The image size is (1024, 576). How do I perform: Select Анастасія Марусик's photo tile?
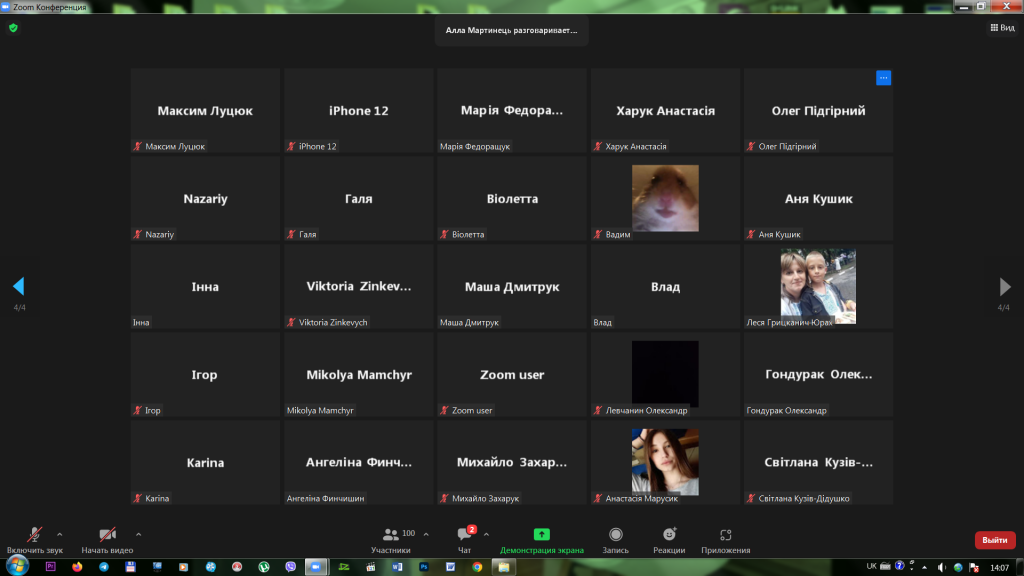pyautogui.click(x=665, y=462)
